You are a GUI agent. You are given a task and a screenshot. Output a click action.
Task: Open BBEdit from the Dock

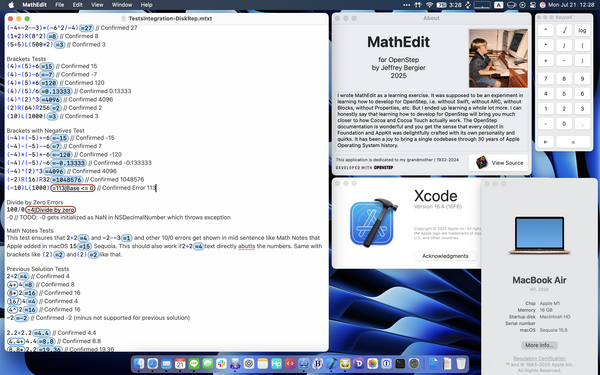point(318,363)
